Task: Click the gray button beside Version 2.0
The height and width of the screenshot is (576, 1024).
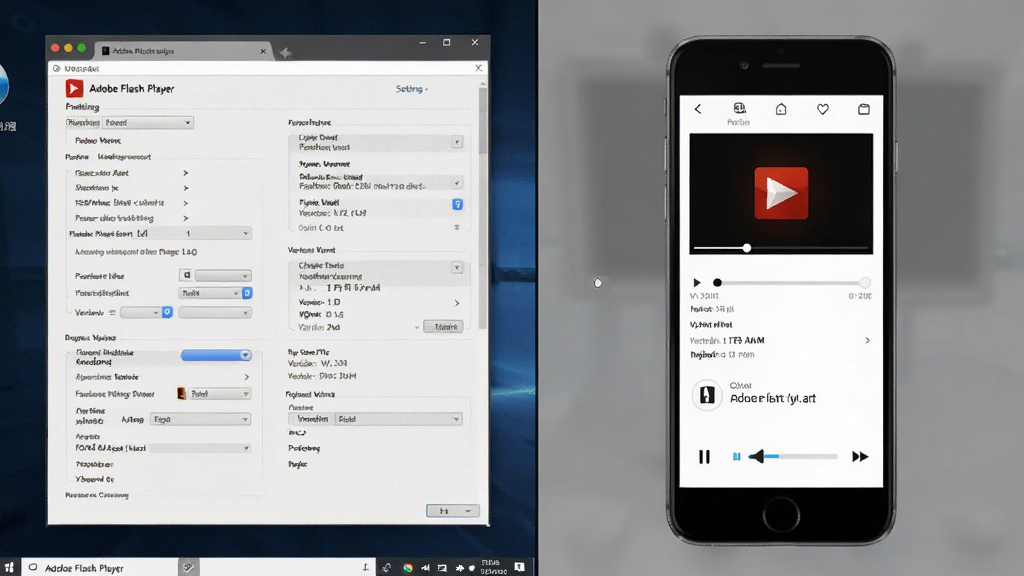Action: click(443, 327)
